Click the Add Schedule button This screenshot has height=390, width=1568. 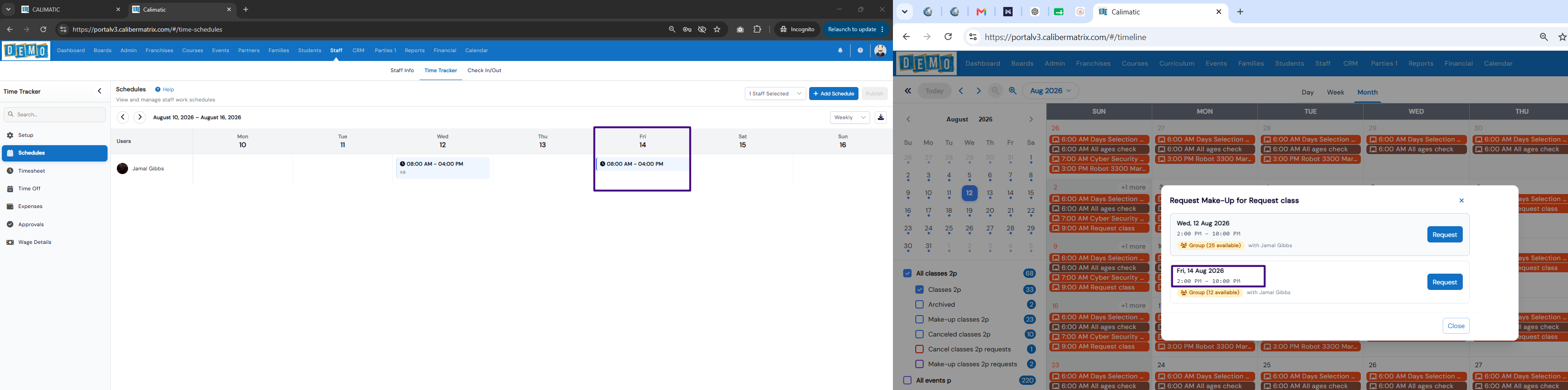(833, 94)
